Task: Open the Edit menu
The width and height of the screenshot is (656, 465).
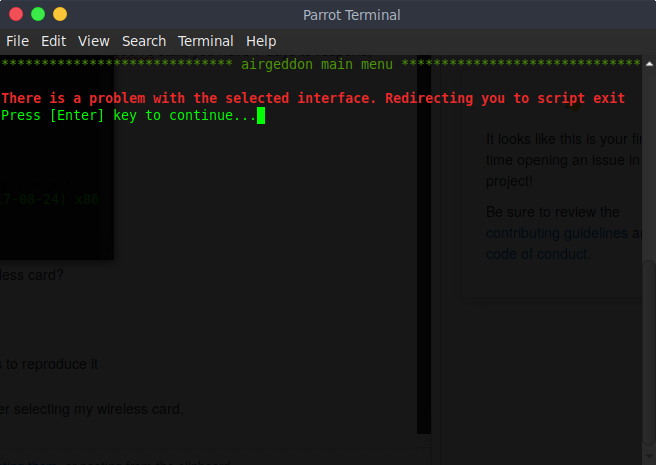Action: coord(54,41)
